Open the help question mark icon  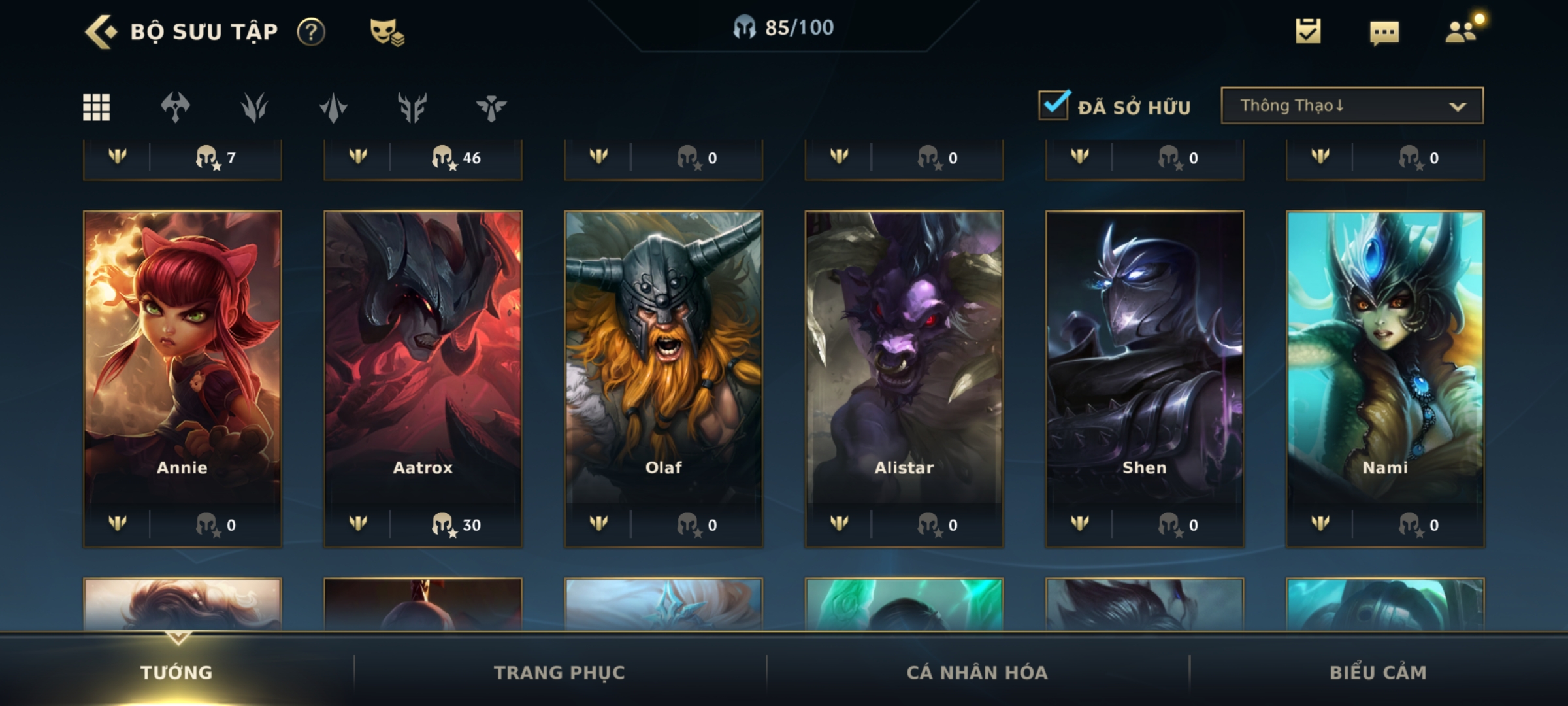click(x=311, y=31)
